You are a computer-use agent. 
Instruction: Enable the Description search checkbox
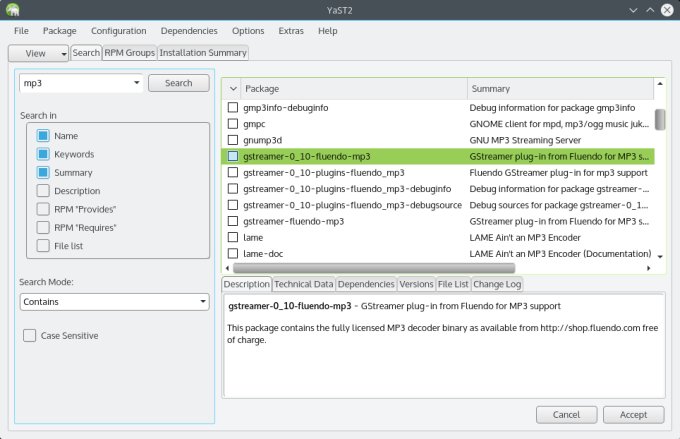click(x=43, y=190)
